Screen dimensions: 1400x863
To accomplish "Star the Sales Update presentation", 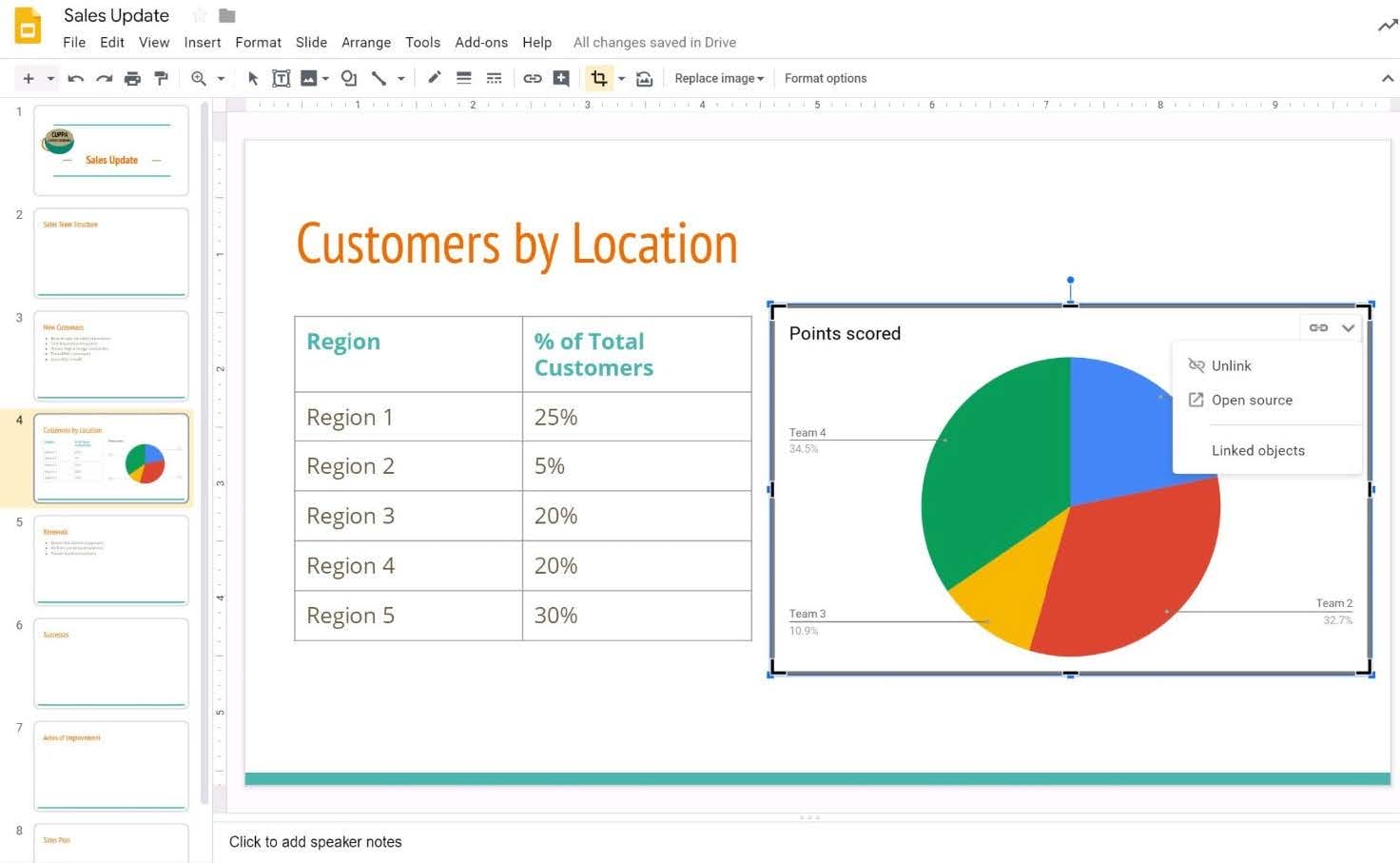I will click(x=199, y=15).
